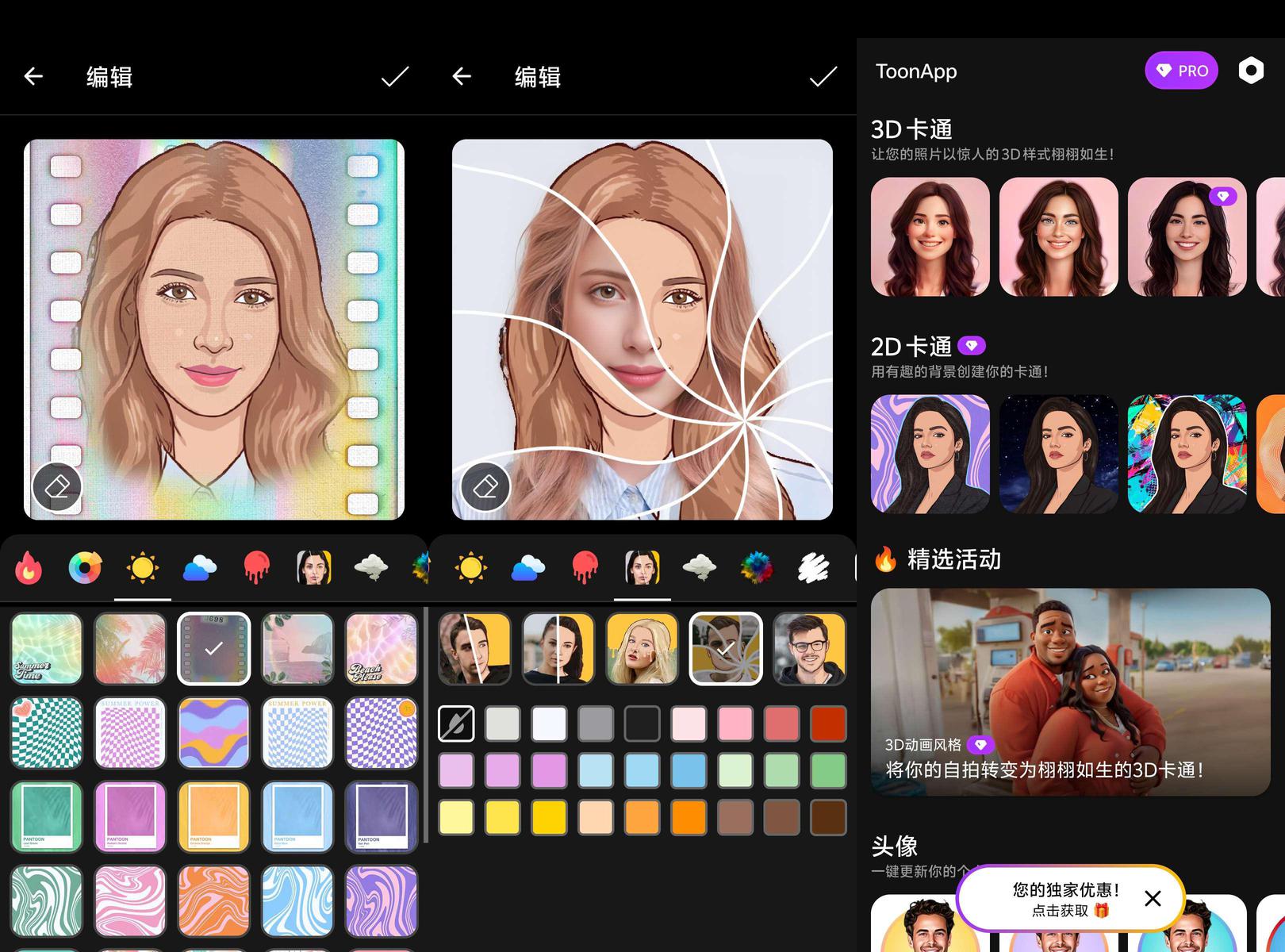Select the red paint drip category left panel
The width and height of the screenshot is (1285, 952).
[257, 567]
